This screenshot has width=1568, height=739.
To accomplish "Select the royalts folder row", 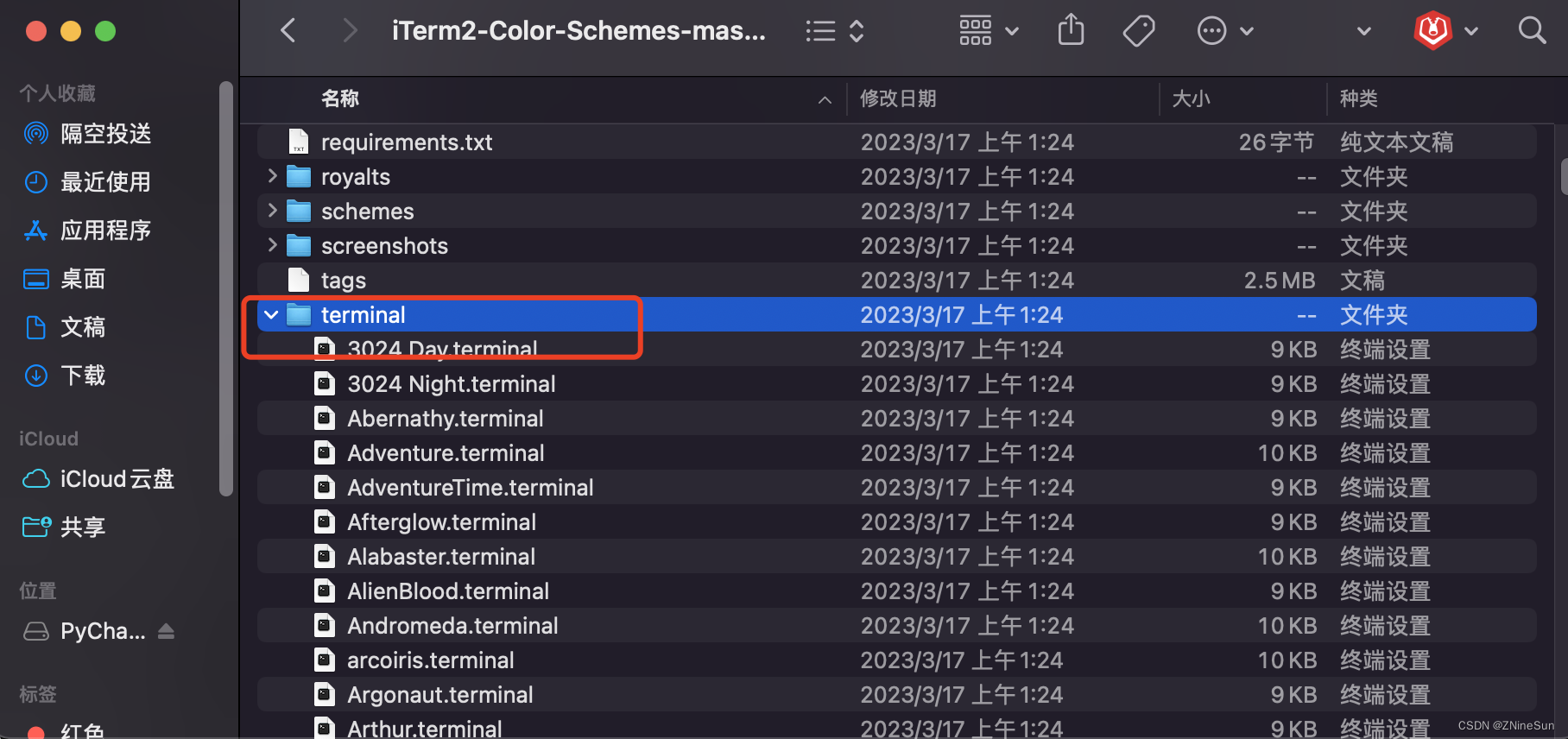I will pos(896,176).
